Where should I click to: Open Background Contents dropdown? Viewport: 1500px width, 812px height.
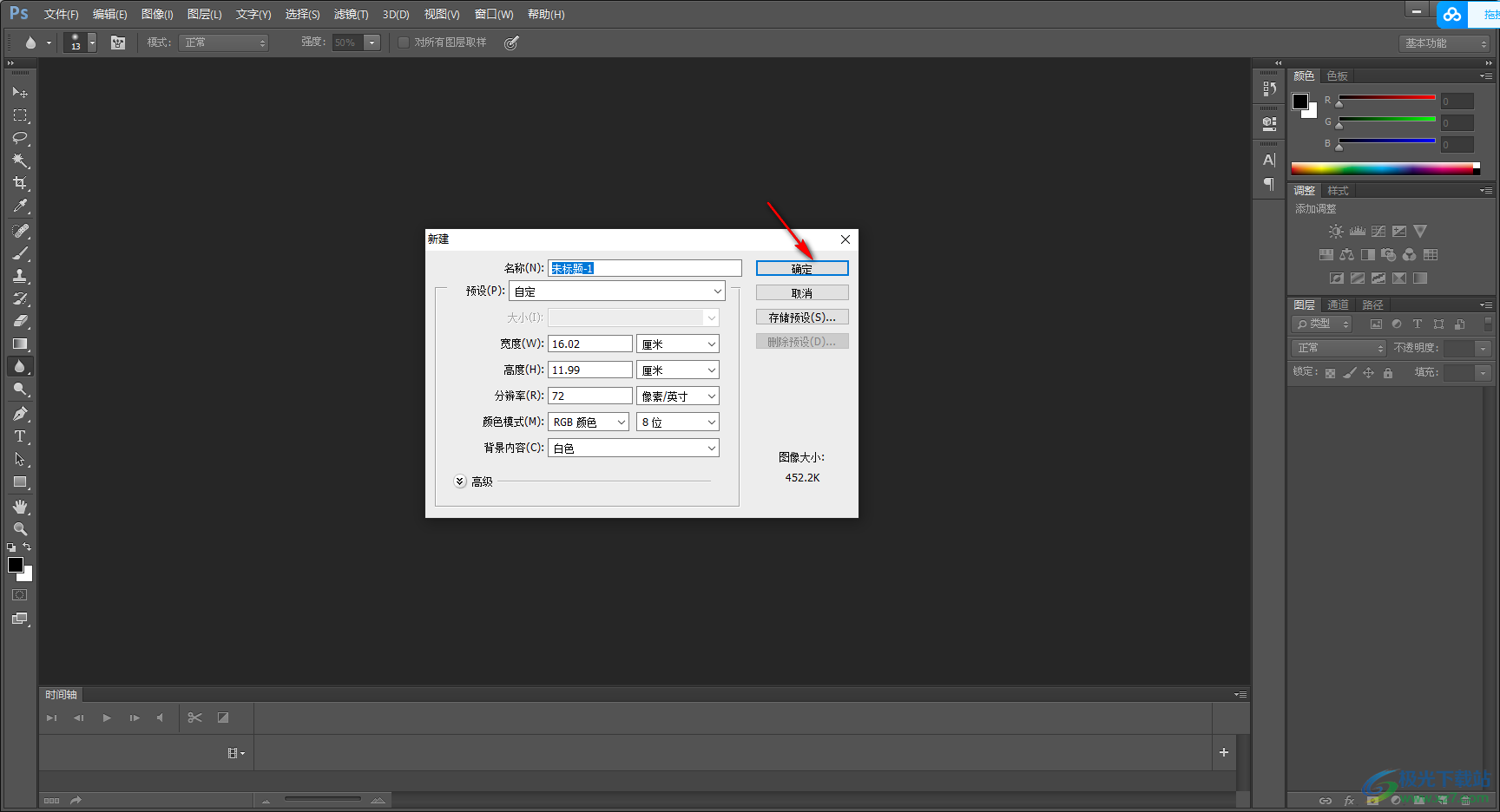(634, 449)
